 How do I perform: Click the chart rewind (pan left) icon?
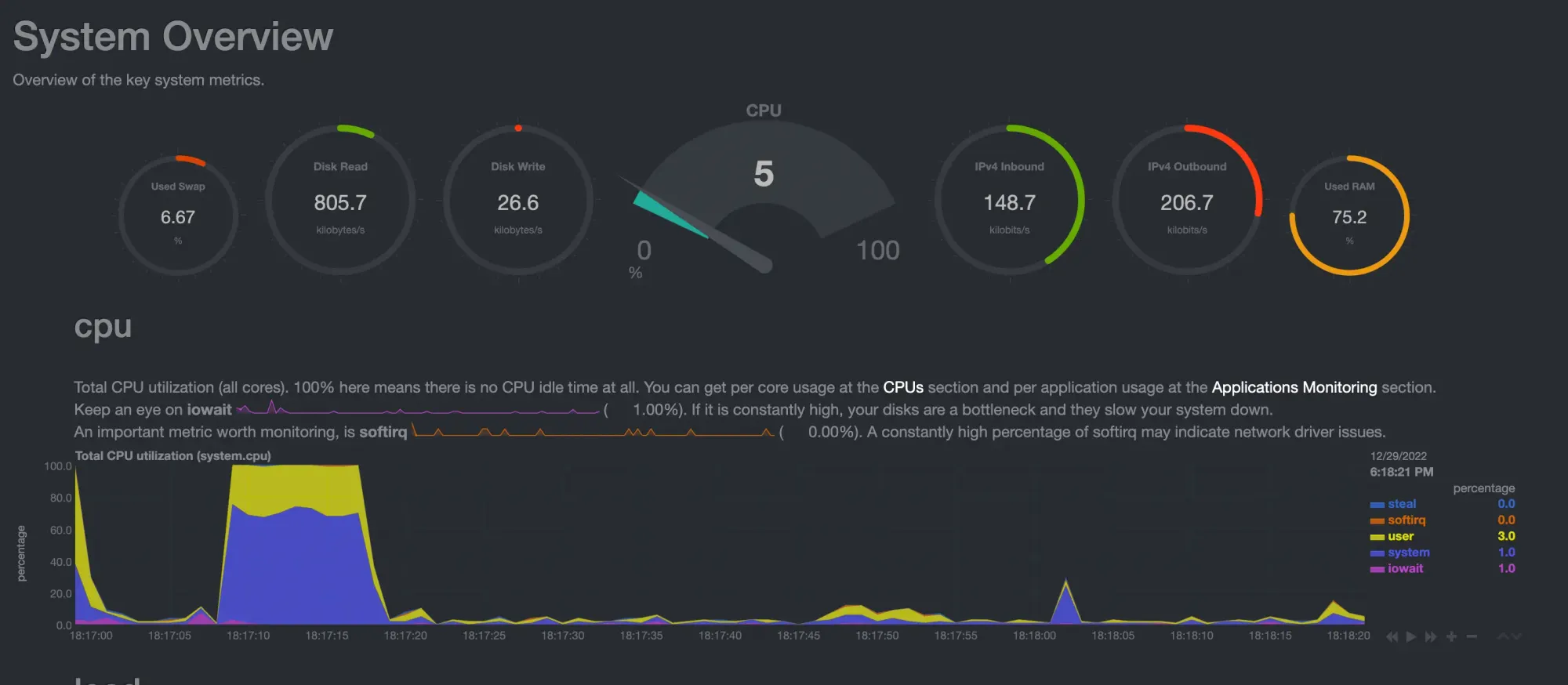click(1392, 636)
